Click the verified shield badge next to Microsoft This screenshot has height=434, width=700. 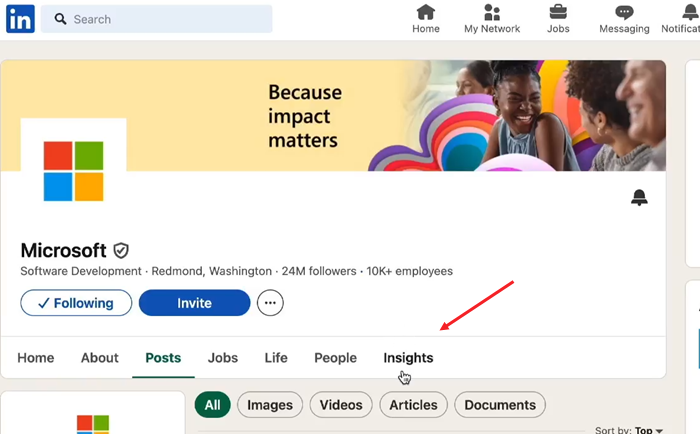click(x=121, y=250)
